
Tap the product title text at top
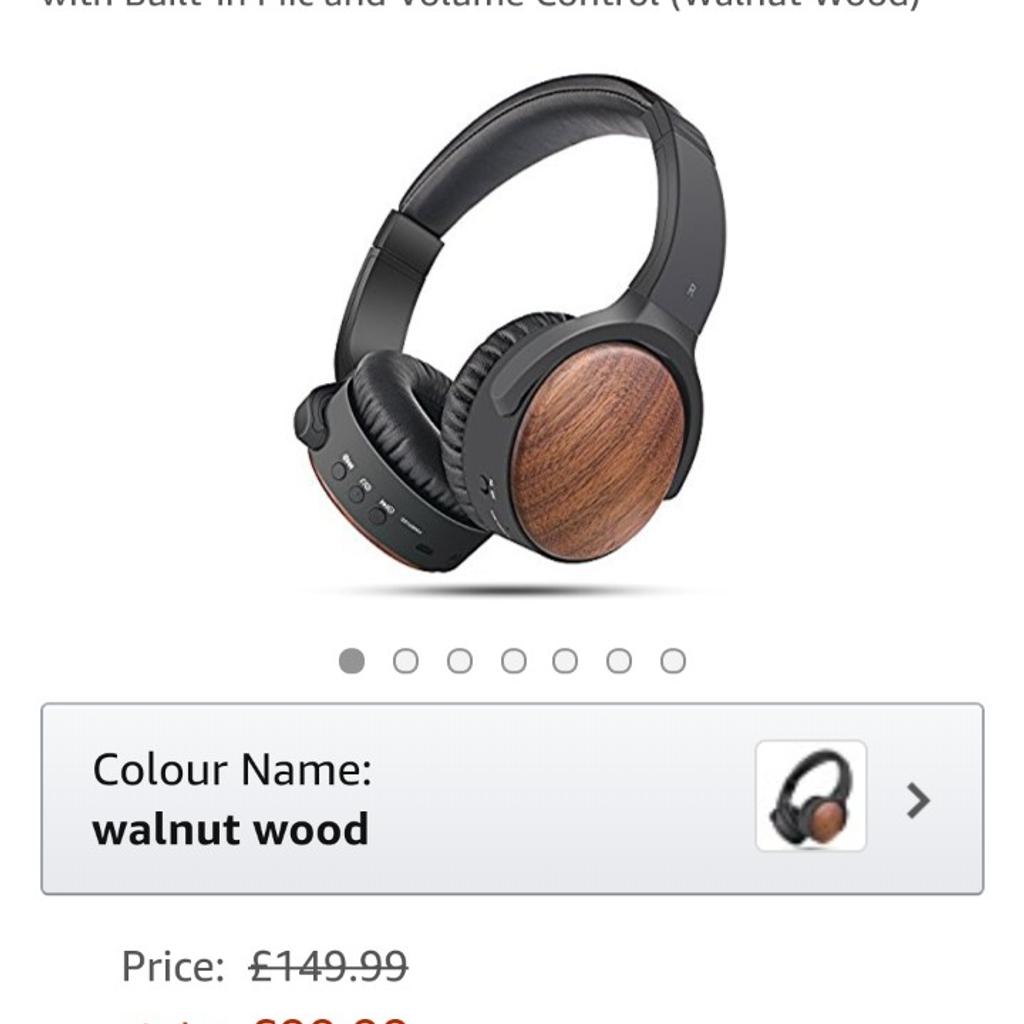tap(480, 5)
